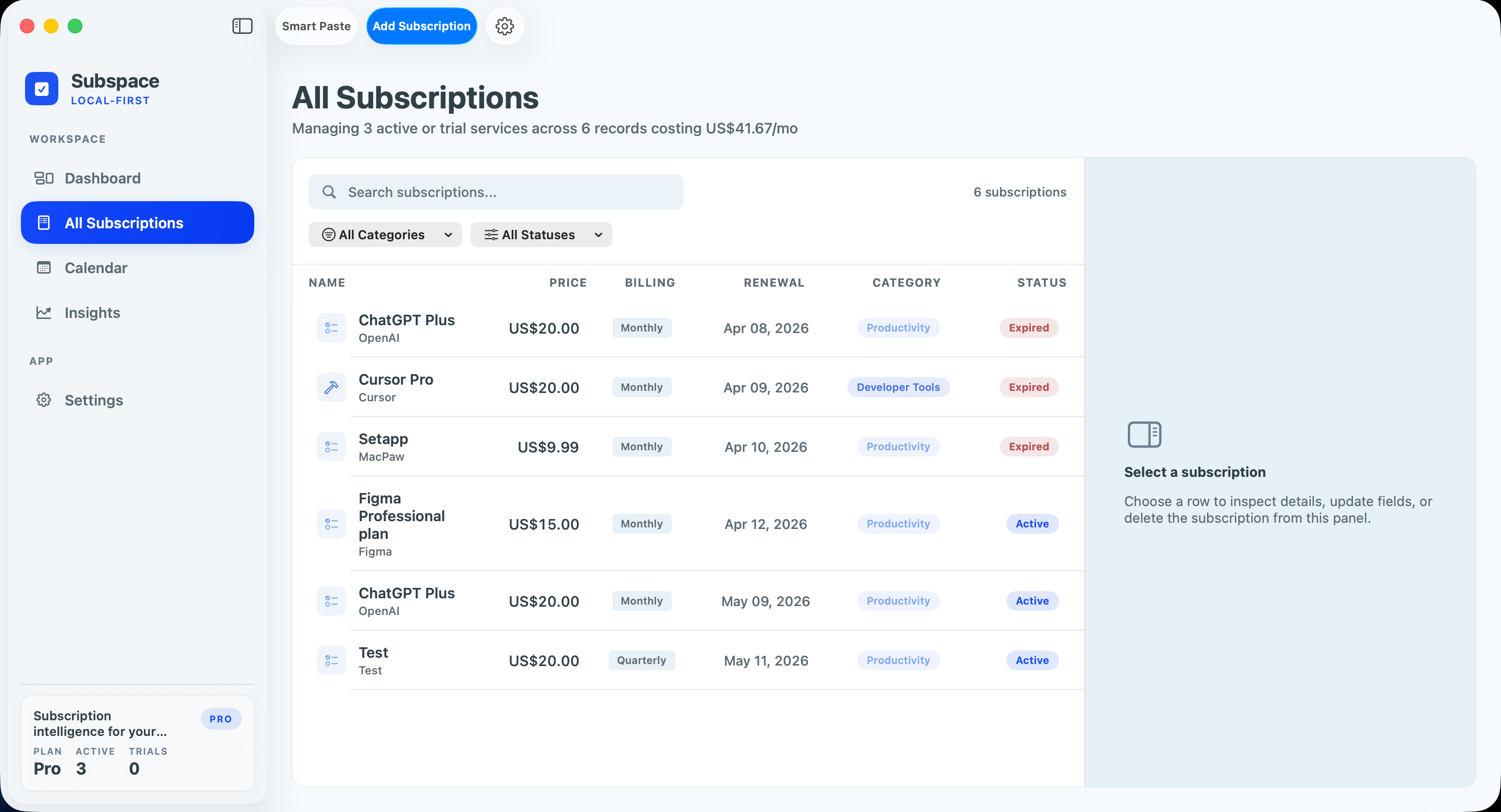Click the gear icon next to Add Subscription
The width and height of the screenshot is (1501, 812).
click(504, 26)
